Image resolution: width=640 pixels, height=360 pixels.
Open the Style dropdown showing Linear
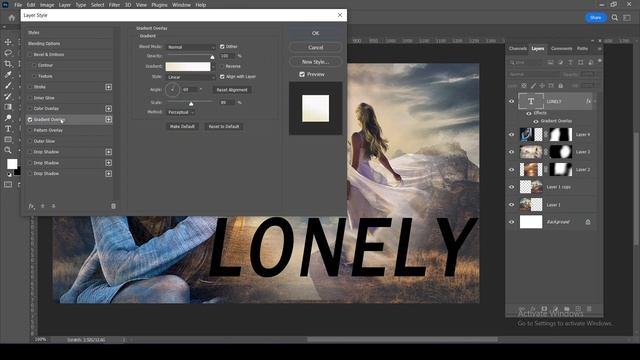[191, 77]
